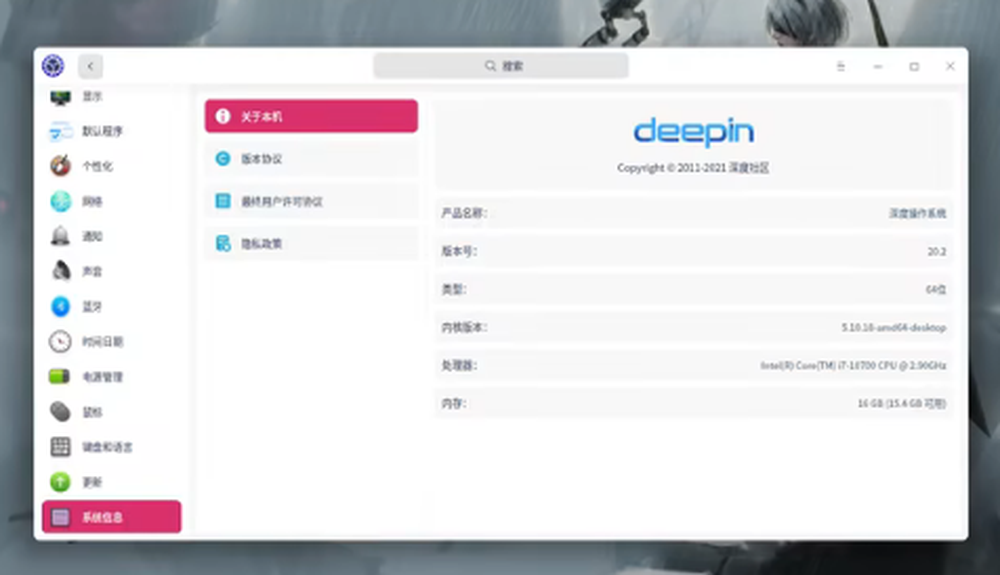Click End User License Agreement document icon
Image resolution: width=1000 pixels, height=575 pixels.
[x=223, y=201]
